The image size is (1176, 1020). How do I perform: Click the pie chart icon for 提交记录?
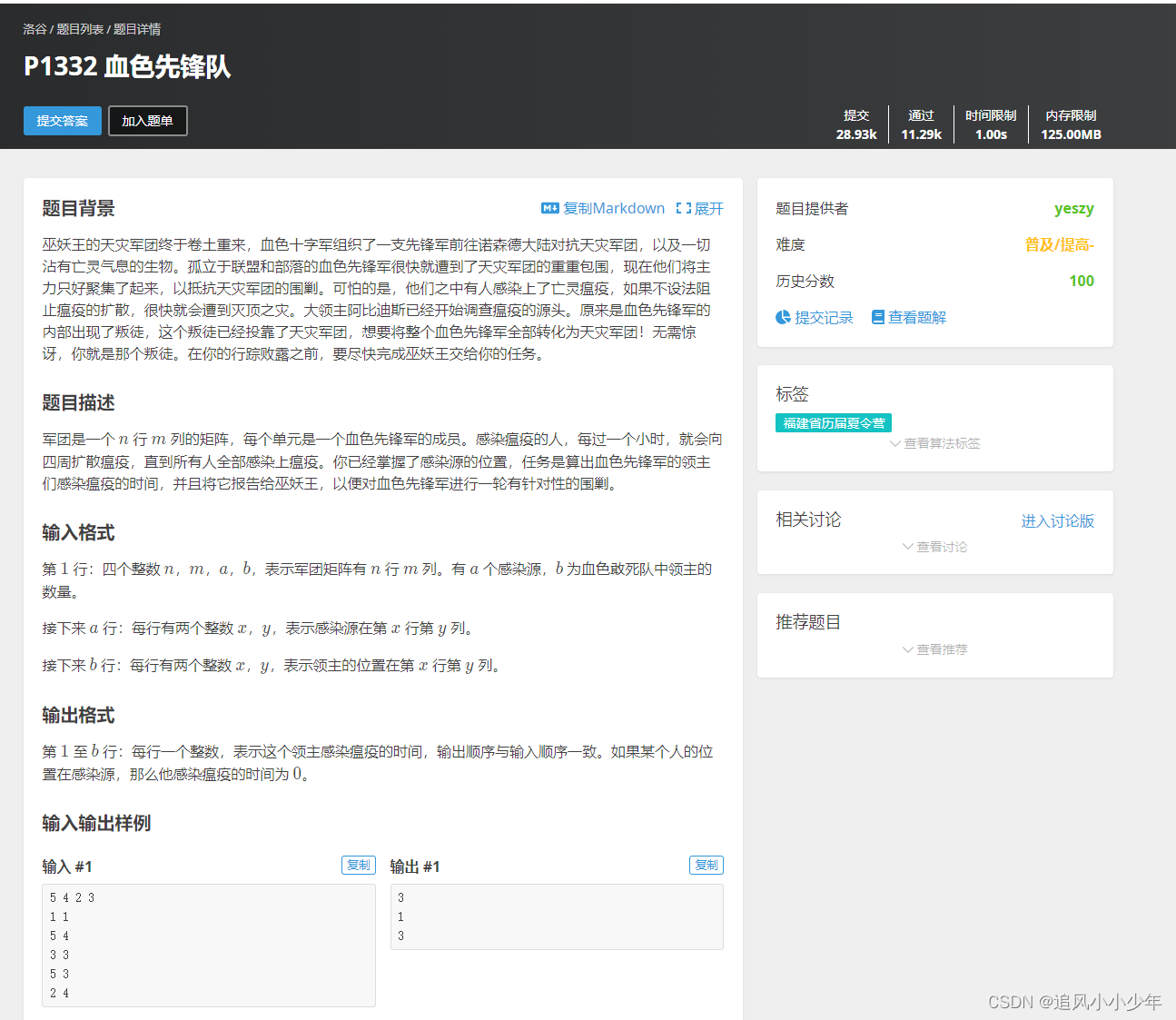coord(783,317)
